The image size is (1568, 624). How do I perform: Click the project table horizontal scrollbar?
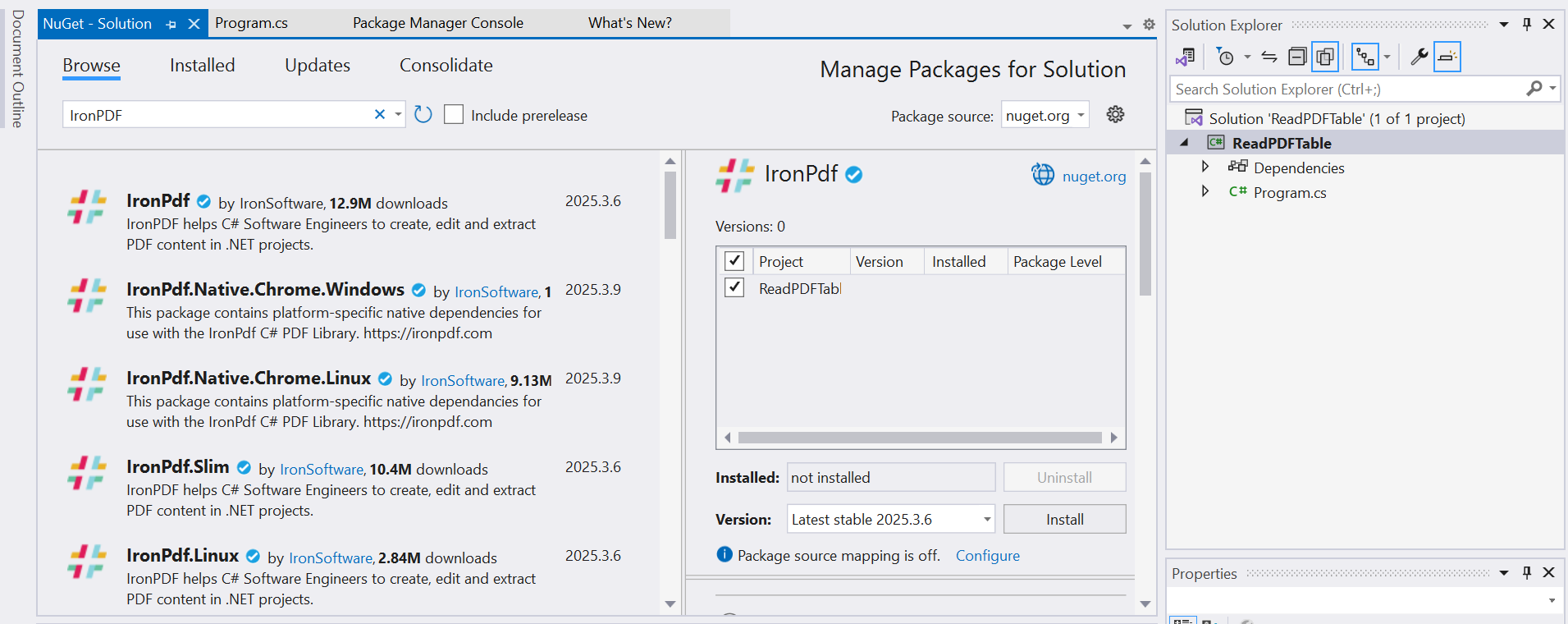coord(920,438)
